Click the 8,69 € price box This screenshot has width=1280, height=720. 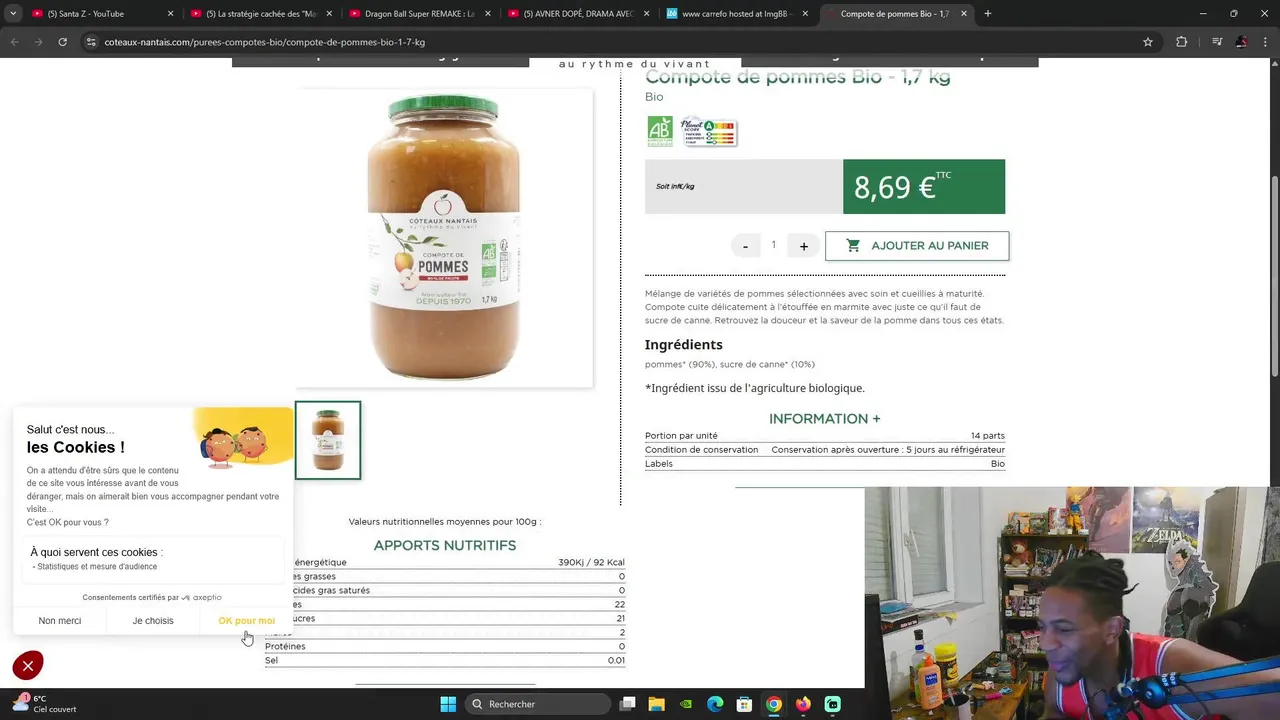924,187
